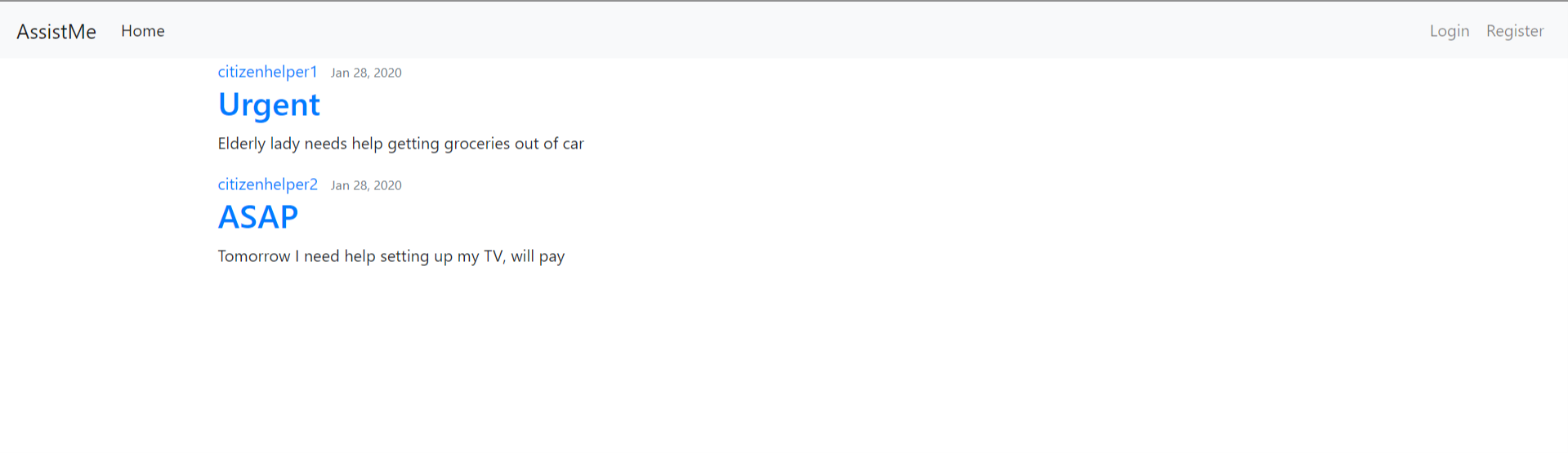
Task: Click the elderly lady groceries description text
Action: tap(400, 144)
